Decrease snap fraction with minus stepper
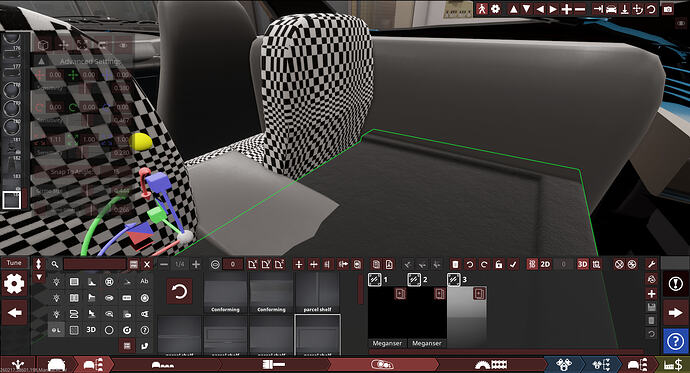The height and width of the screenshot is (373, 690). 164,264
